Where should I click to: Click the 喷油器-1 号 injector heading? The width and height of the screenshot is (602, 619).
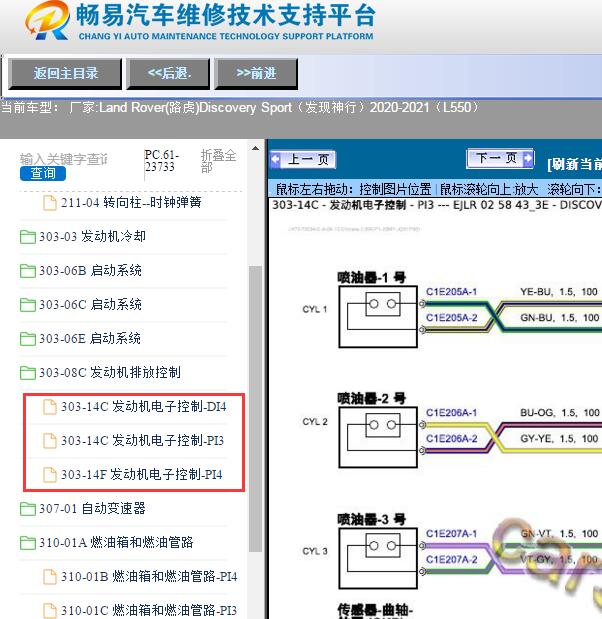pyautogui.click(x=371, y=278)
